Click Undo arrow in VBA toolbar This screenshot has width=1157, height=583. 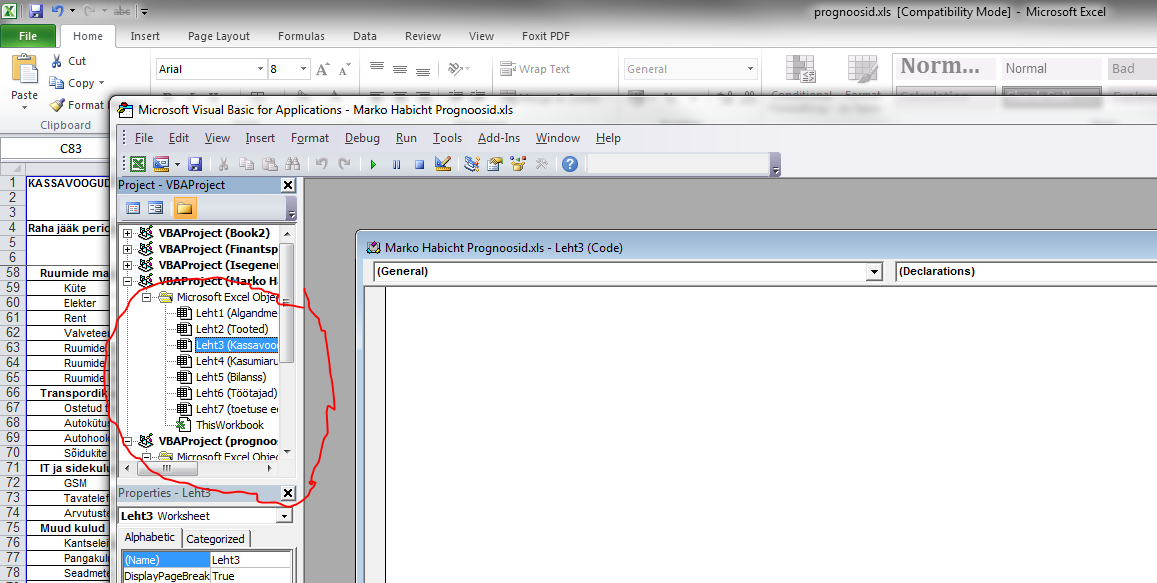point(322,164)
